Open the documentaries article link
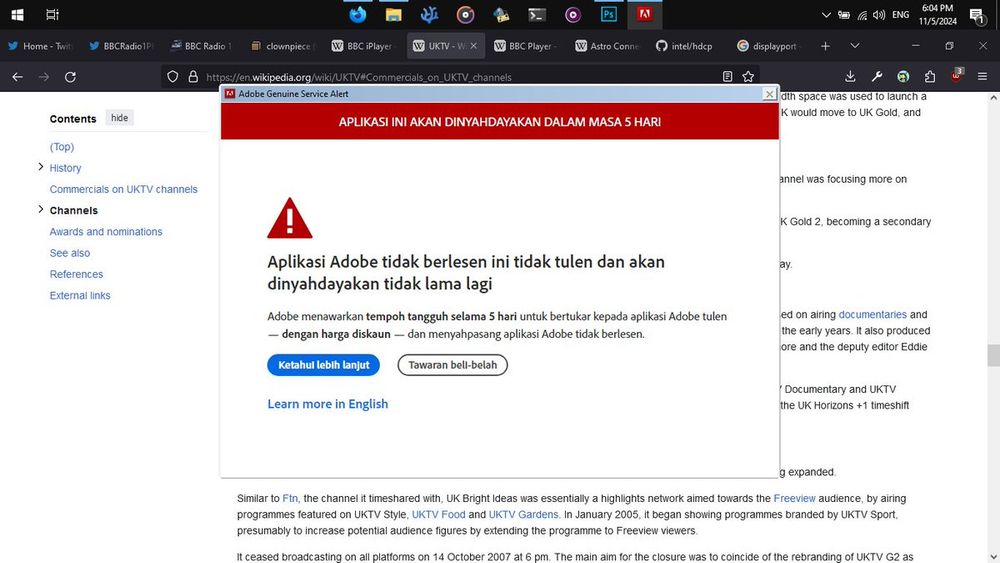 coord(872,314)
